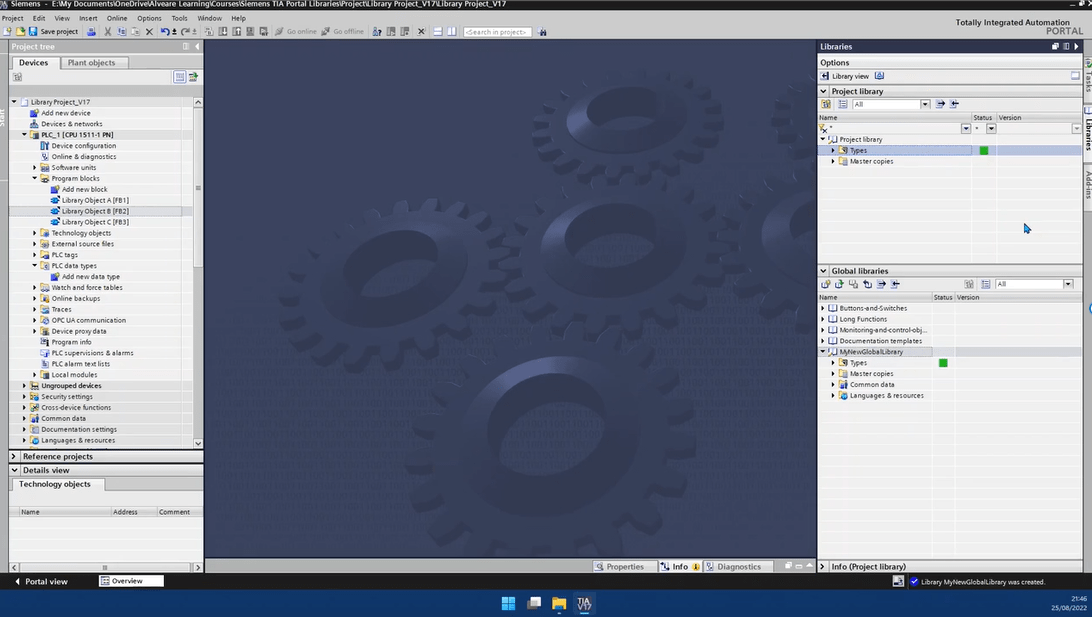1092x617 pixels.
Task: Expand Master copies in Project library
Action: (x=833, y=162)
